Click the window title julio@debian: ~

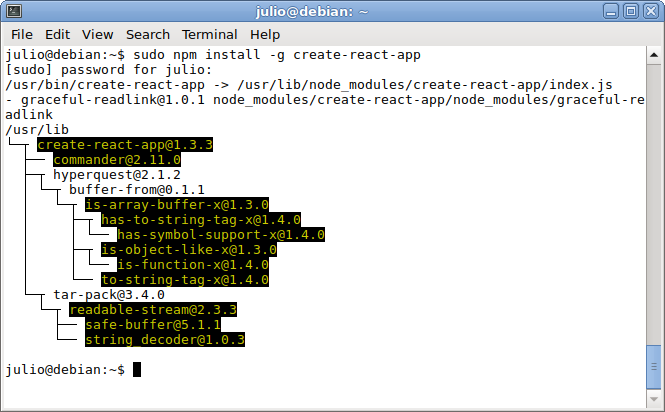pos(312,11)
